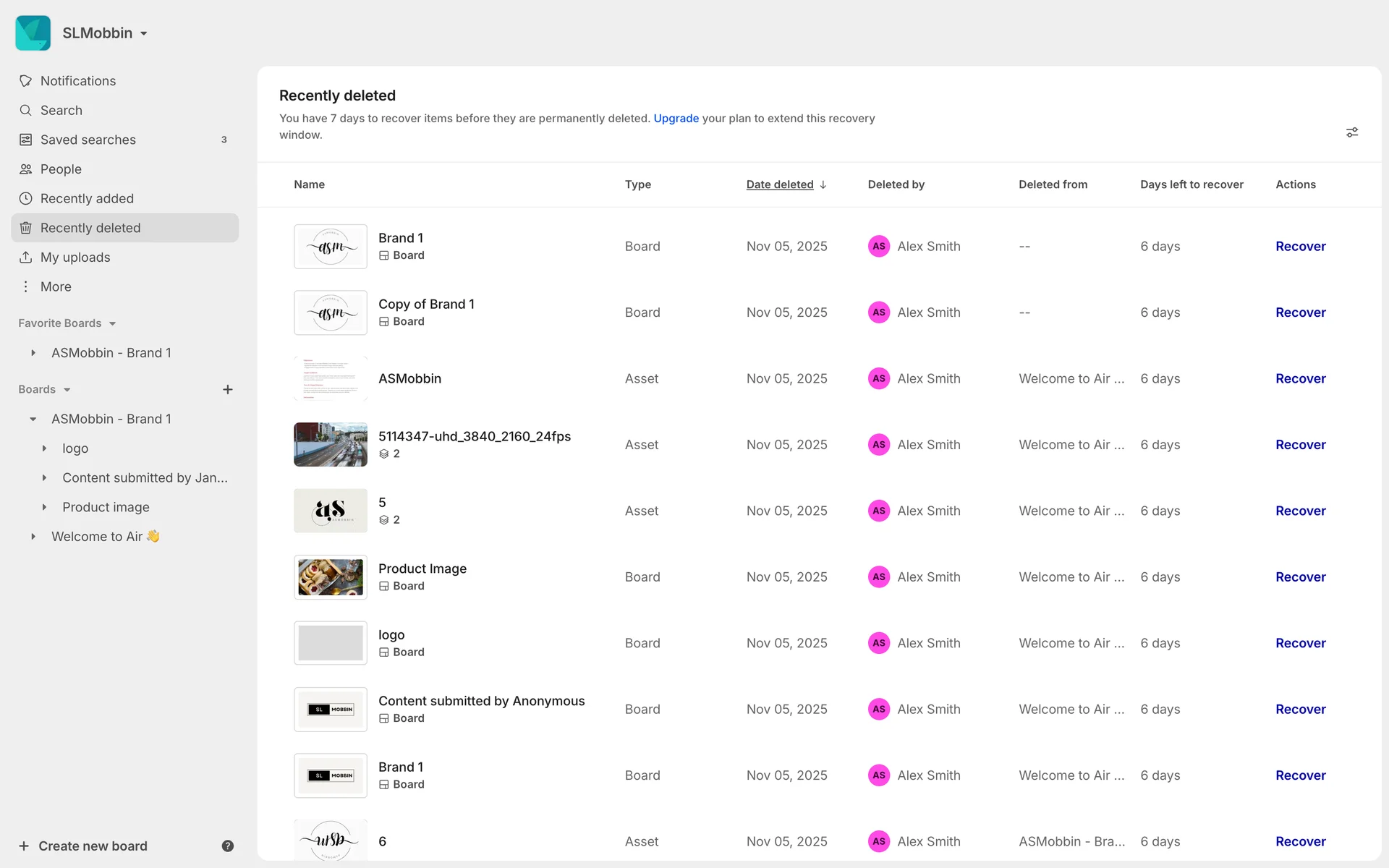Collapse the ASMobbin - Brand 1 board tree
This screenshot has height=868, width=1389.
point(33,419)
